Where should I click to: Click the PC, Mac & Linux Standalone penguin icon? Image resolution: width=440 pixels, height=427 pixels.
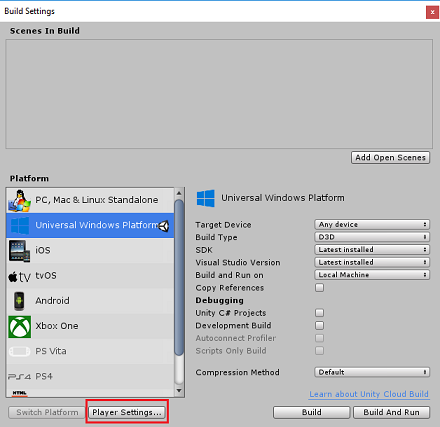pyautogui.click(x=19, y=201)
